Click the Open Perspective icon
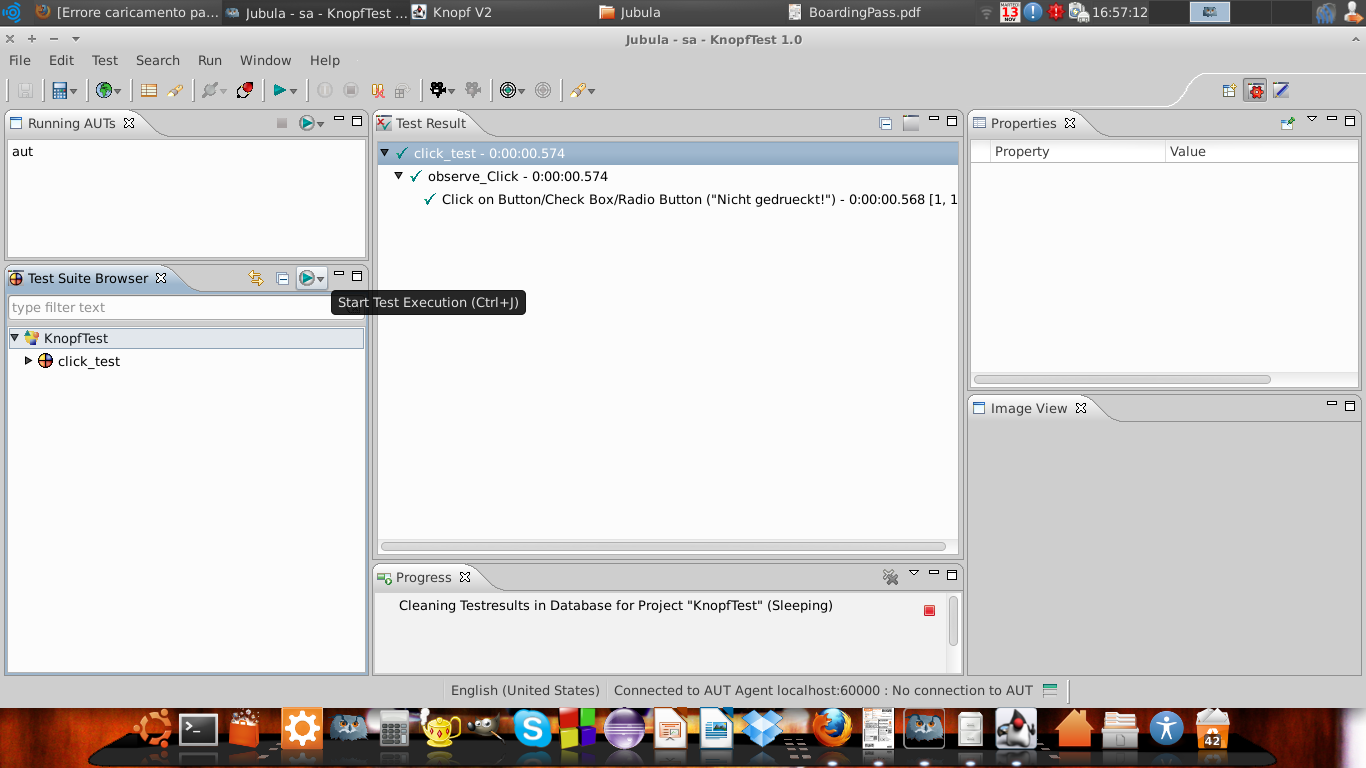 pyautogui.click(x=1229, y=91)
